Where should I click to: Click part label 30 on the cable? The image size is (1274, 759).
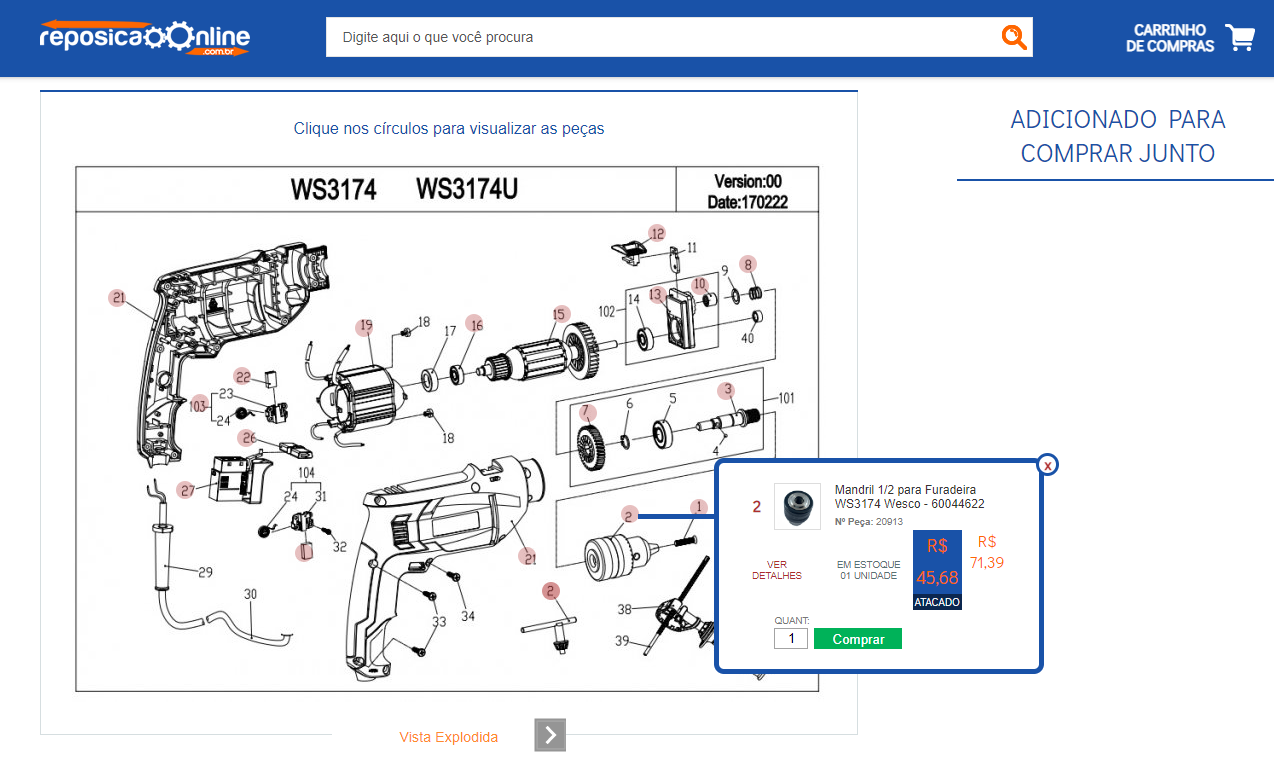(x=250, y=594)
